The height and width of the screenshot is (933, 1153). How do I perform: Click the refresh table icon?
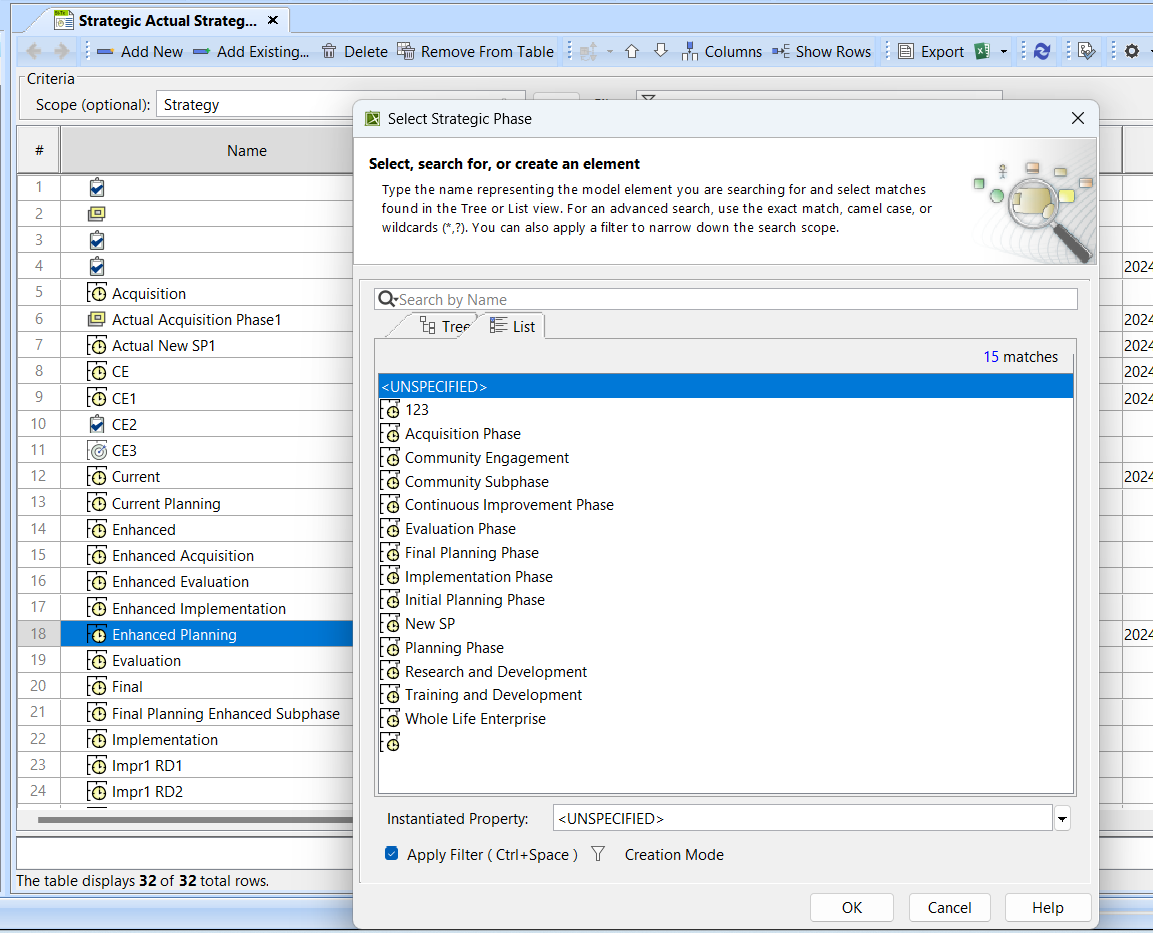coord(1042,52)
